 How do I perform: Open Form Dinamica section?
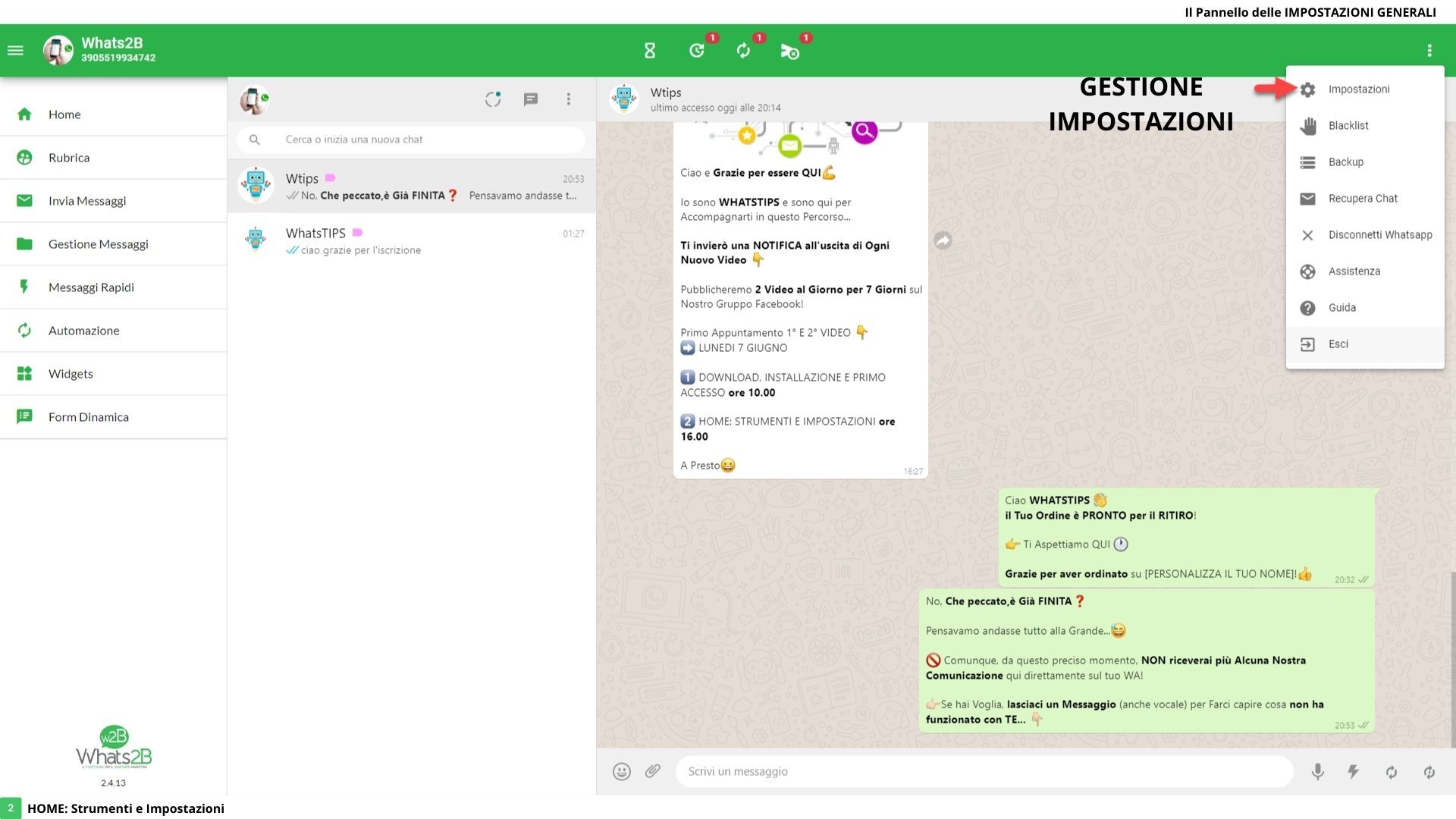(114, 417)
